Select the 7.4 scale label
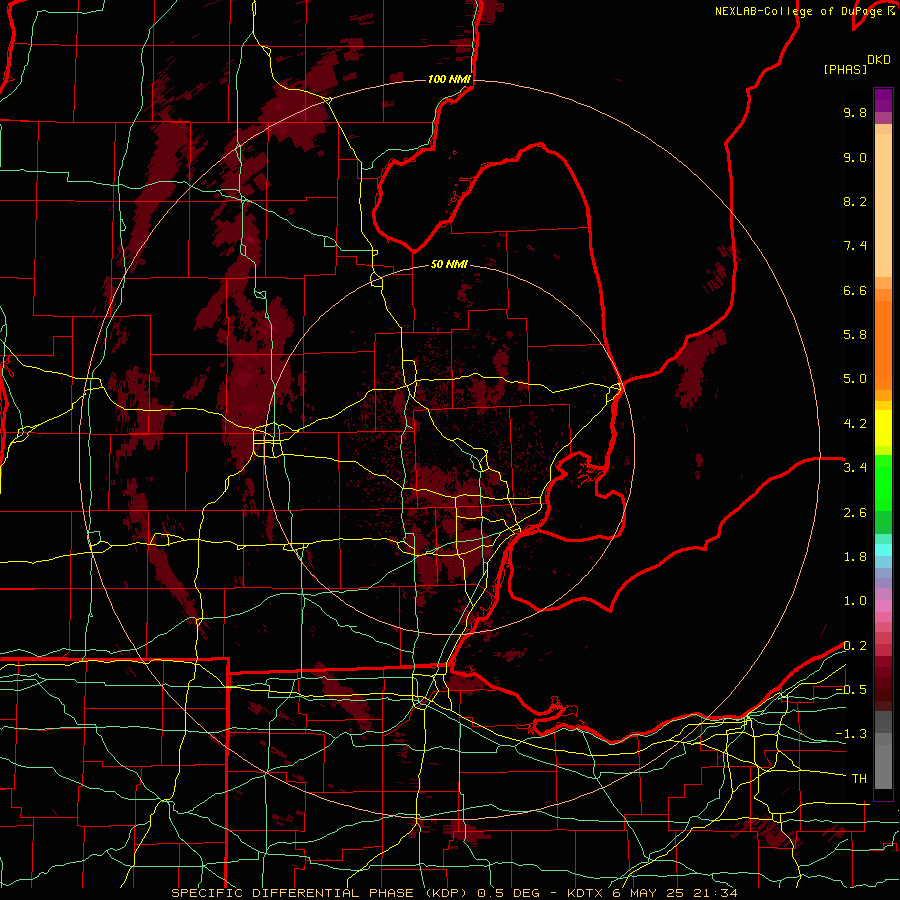This screenshot has height=900, width=900. click(x=855, y=246)
